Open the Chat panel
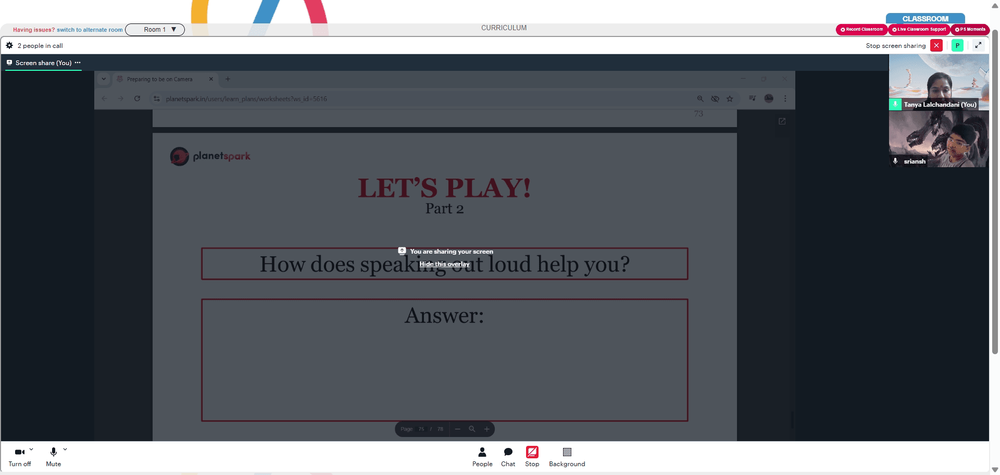This screenshot has width=1000, height=475. (508, 457)
